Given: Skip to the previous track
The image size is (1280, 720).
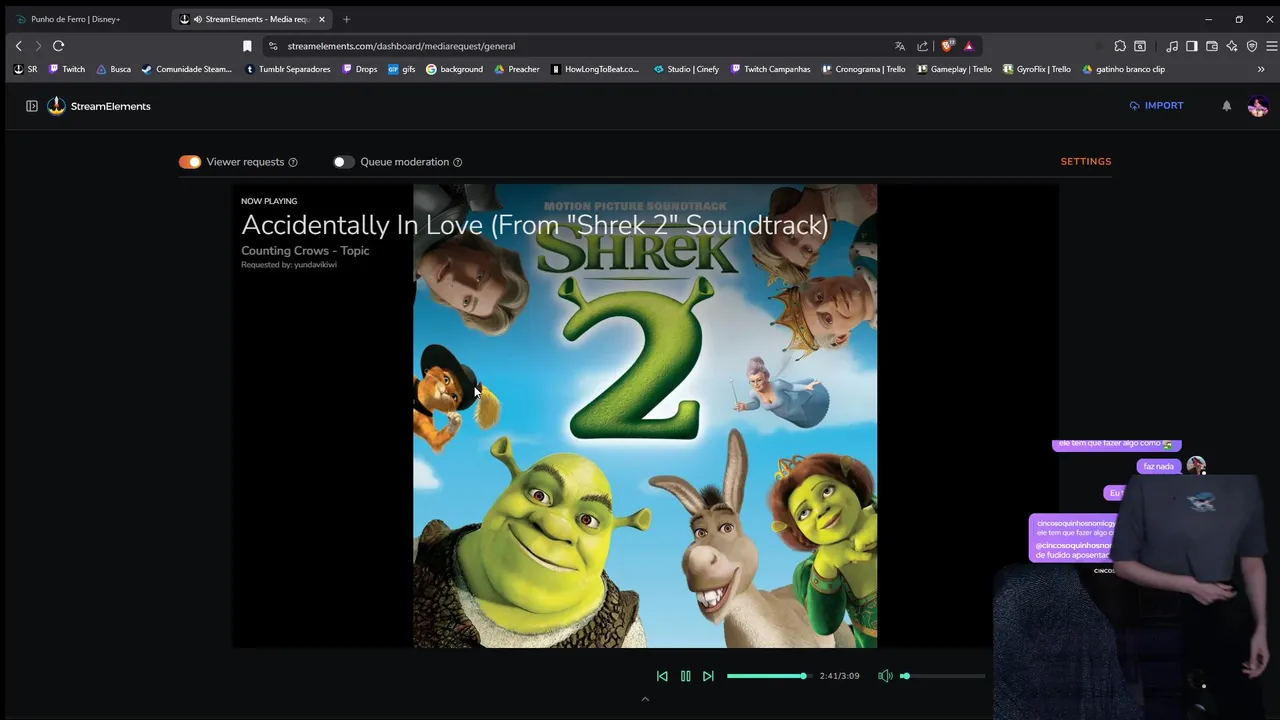Looking at the screenshot, I should coord(662,676).
